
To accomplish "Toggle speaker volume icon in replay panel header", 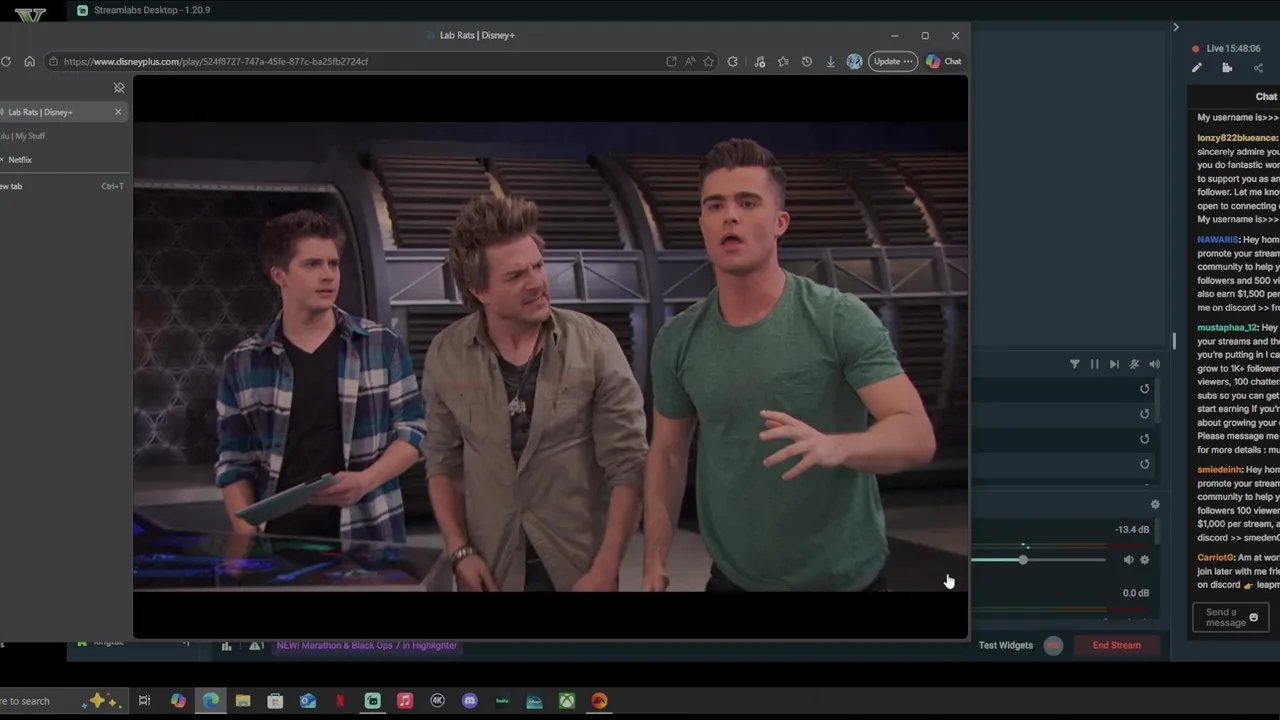I will [x=1154, y=364].
